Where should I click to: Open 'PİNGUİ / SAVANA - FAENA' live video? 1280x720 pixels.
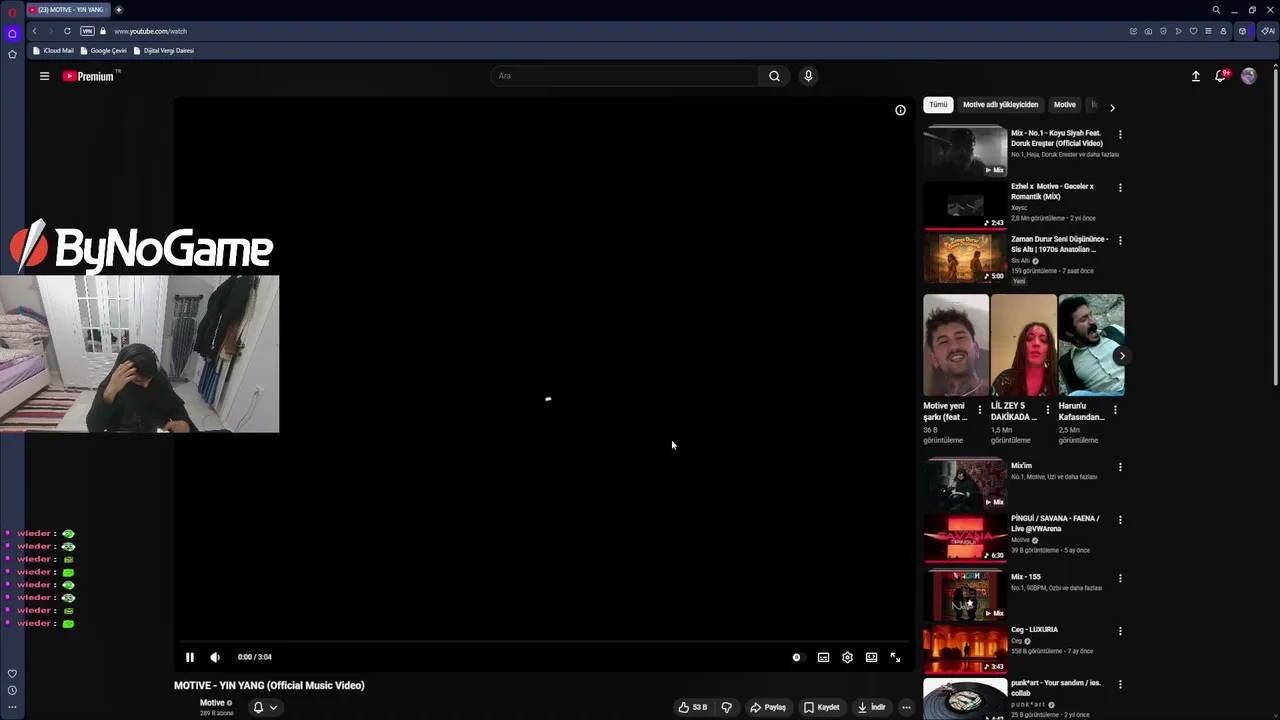(x=965, y=536)
